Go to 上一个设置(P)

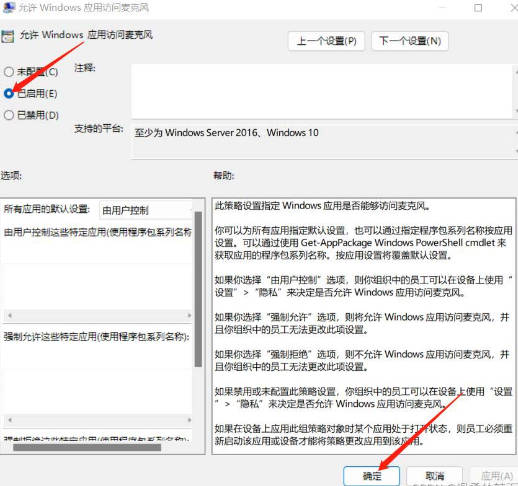pyautogui.click(x=326, y=41)
